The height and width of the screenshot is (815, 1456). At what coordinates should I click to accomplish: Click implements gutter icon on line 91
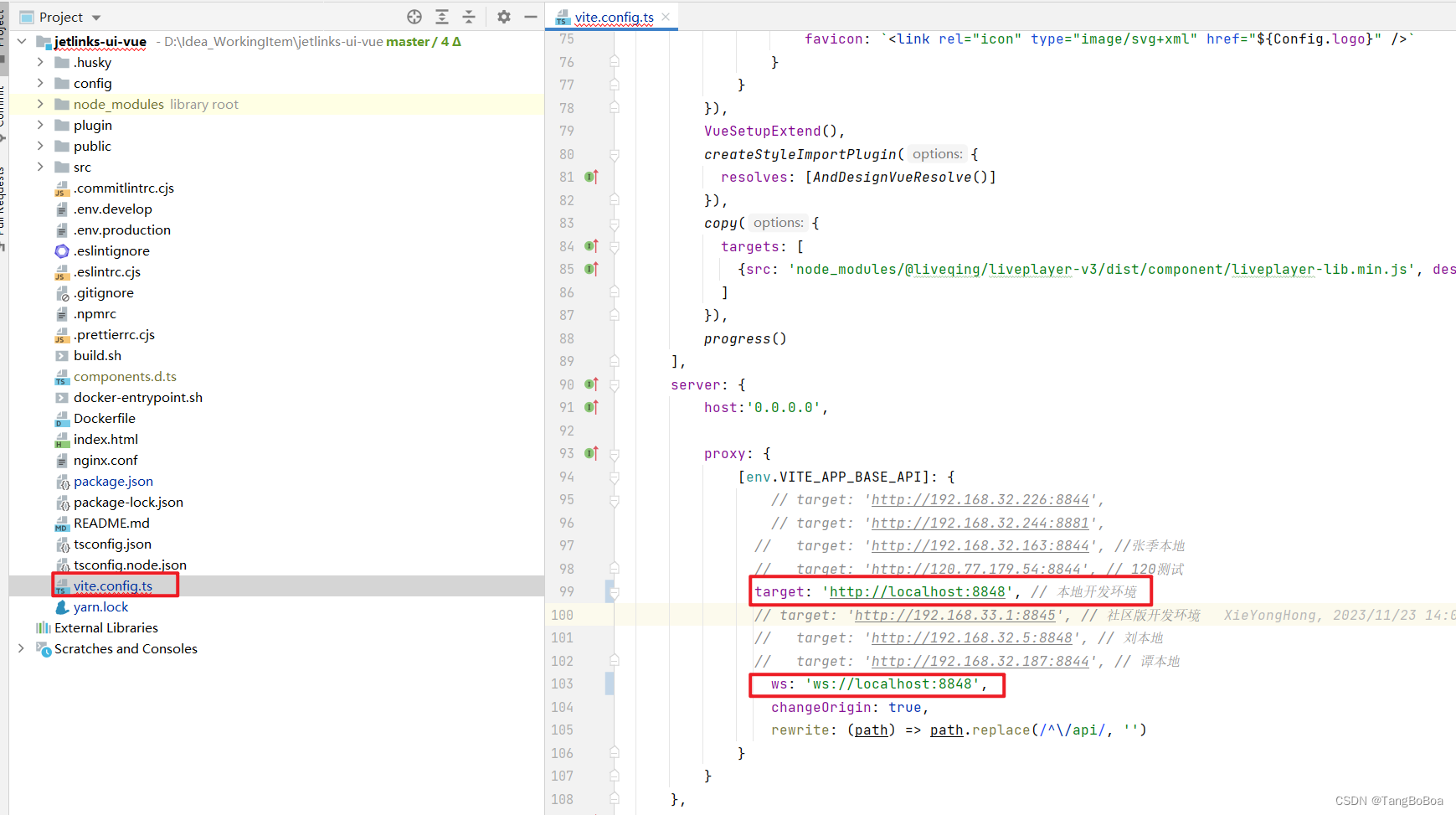click(591, 407)
